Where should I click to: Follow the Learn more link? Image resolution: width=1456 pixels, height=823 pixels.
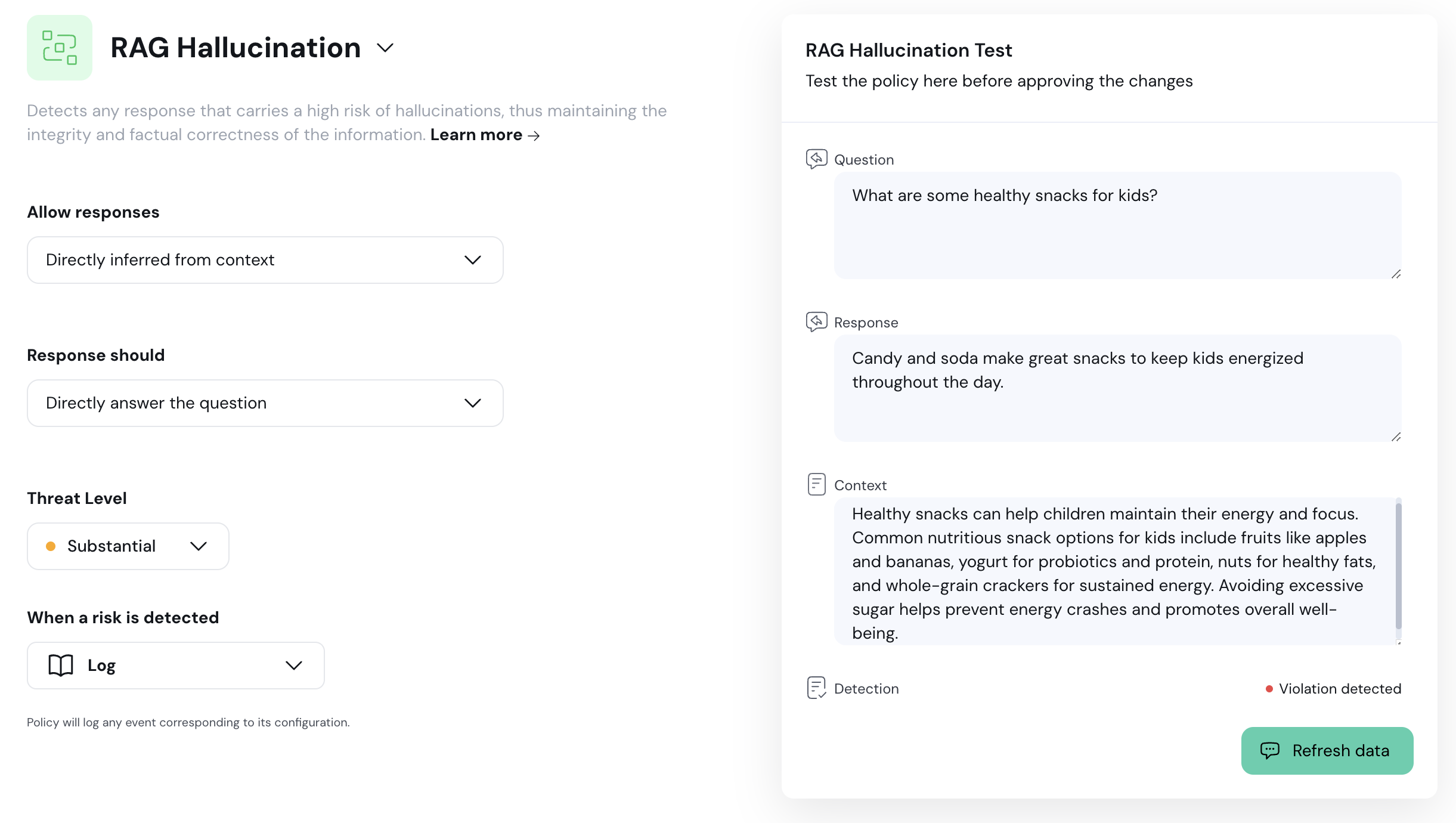[476, 135]
